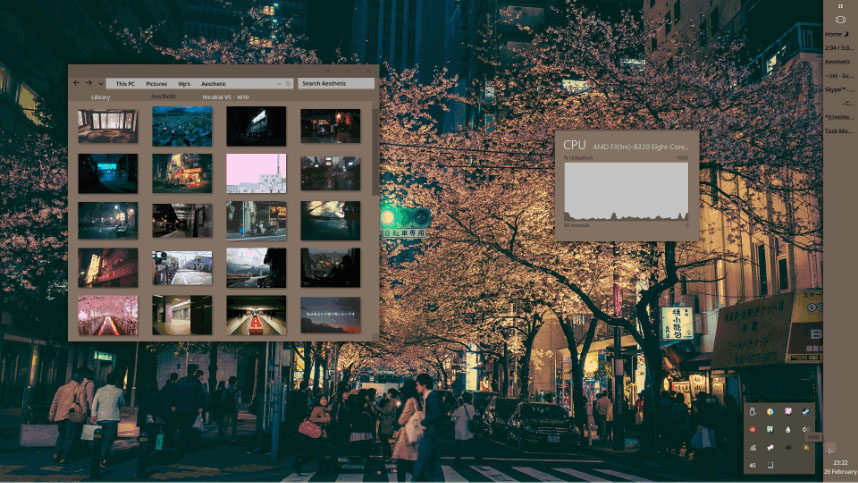Viewport: 858px width, 483px height.
Task: Select the bedroom window interior thumbnail
Action: (108, 126)
